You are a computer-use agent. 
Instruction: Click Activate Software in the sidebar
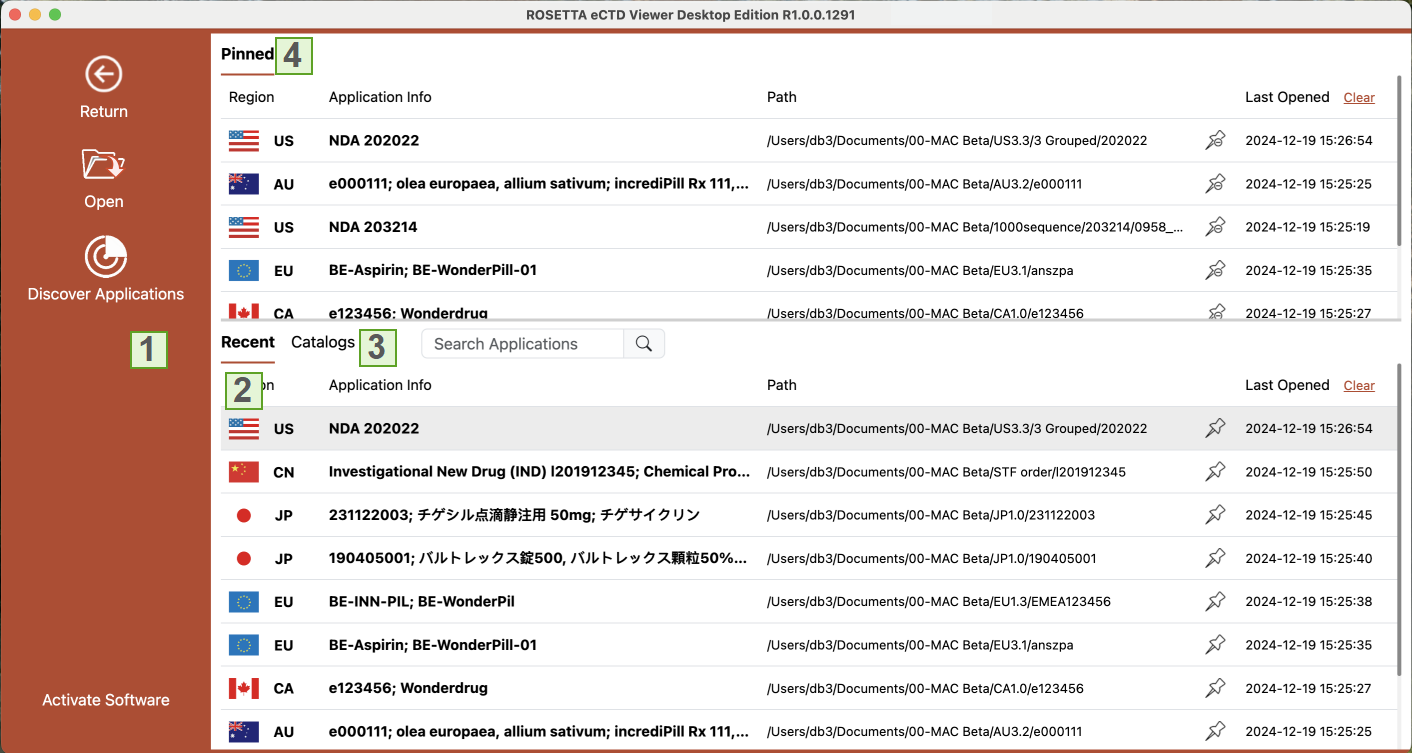point(106,700)
